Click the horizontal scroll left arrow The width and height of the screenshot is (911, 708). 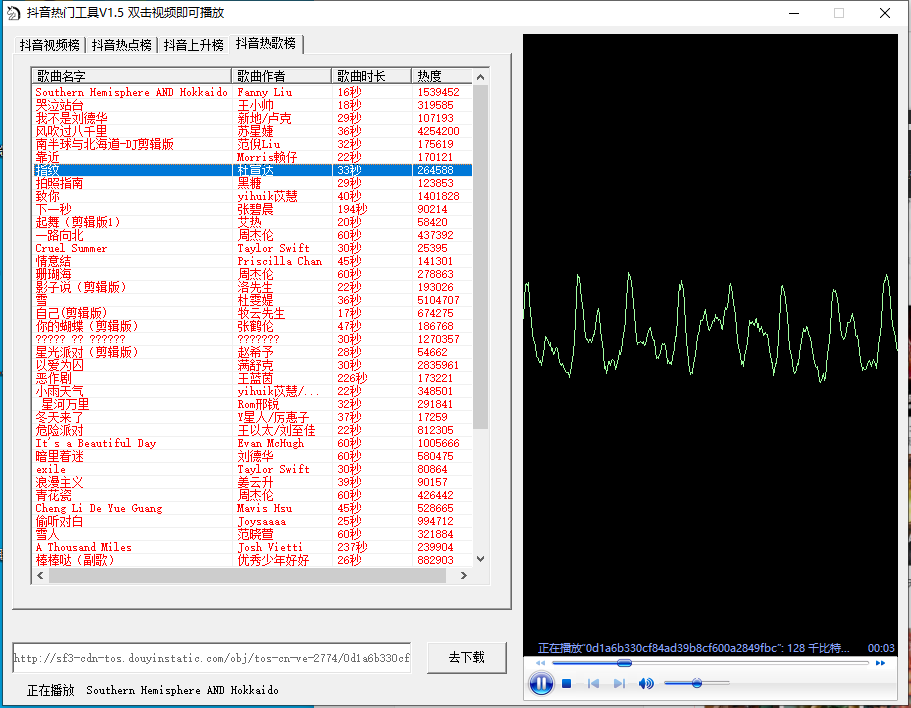coord(40,576)
